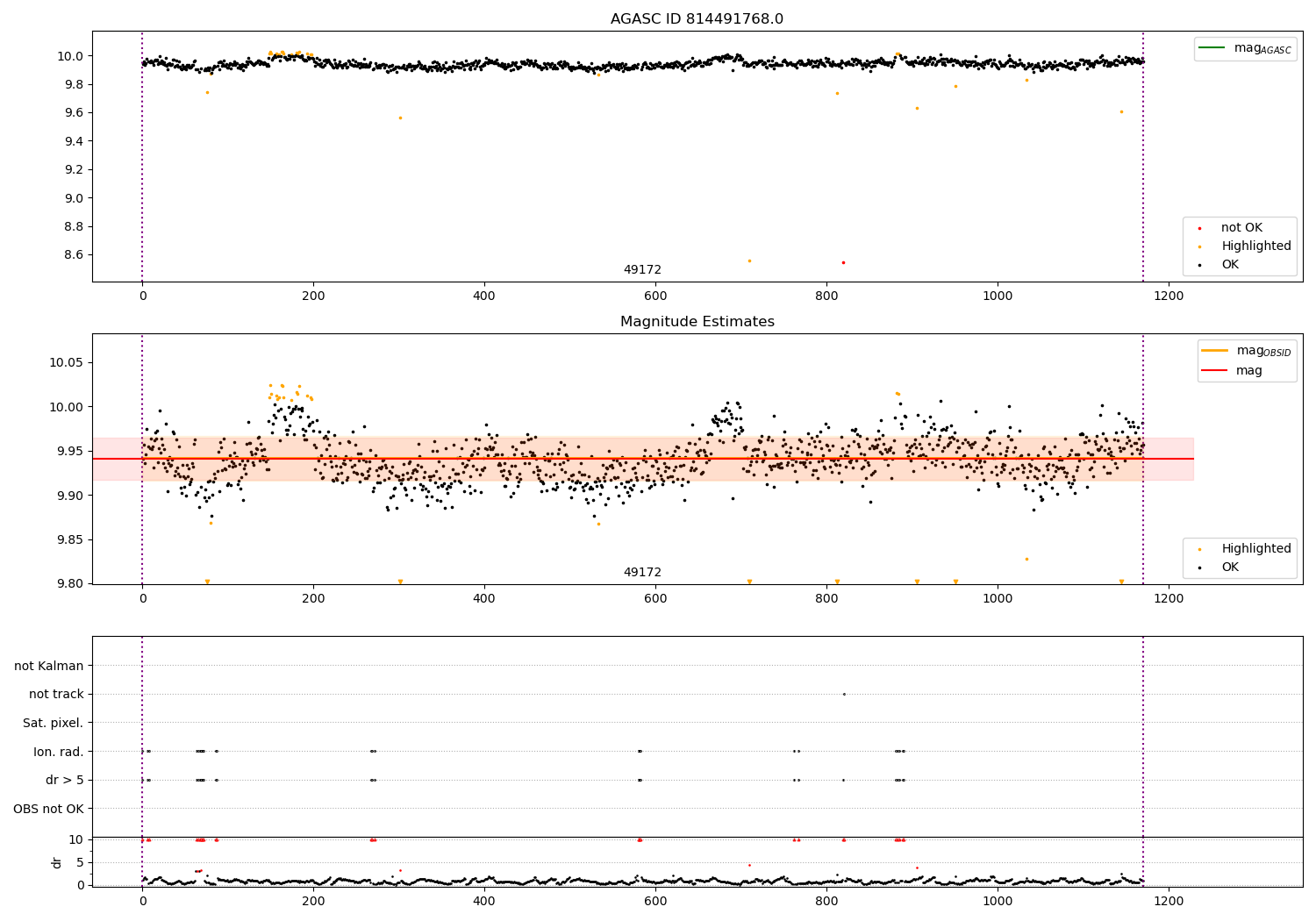This screenshot has width=1316, height=921.
Task: Click the '49172' label in the top plot
Action: click(642, 270)
